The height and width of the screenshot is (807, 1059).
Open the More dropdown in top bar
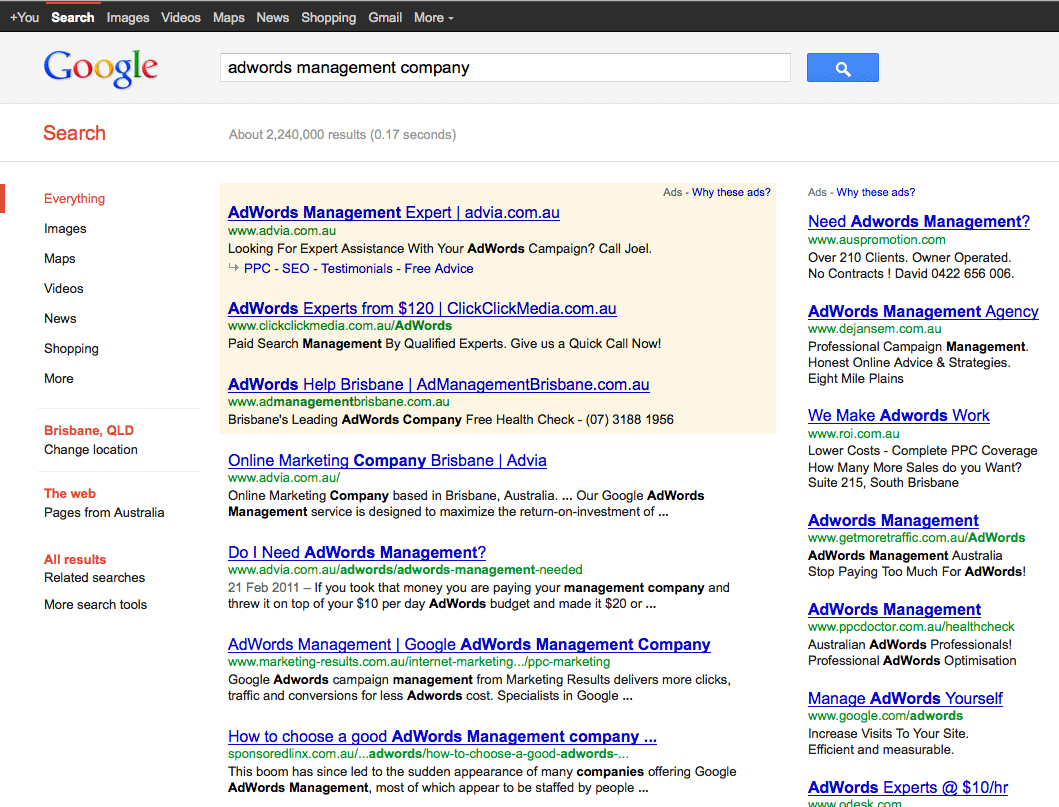pyautogui.click(x=433, y=17)
